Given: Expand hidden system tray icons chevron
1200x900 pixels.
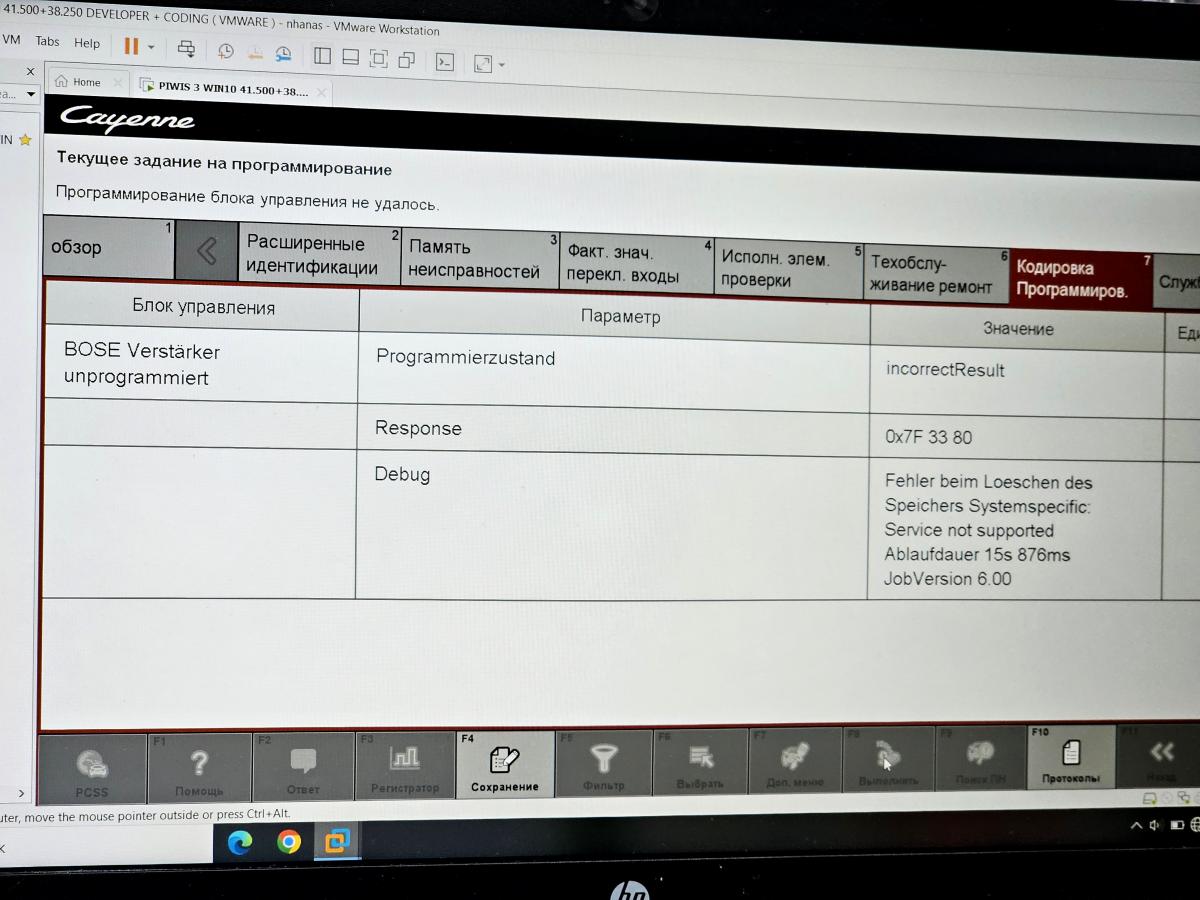Looking at the screenshot, I should 1136,826.
